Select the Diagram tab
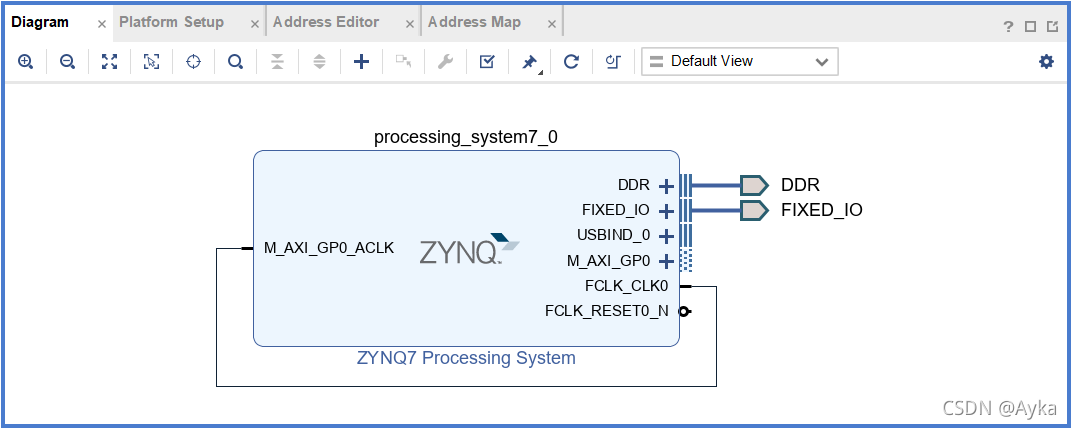The width and height of the screenshot is (1072, 429). tap(40, 22)
